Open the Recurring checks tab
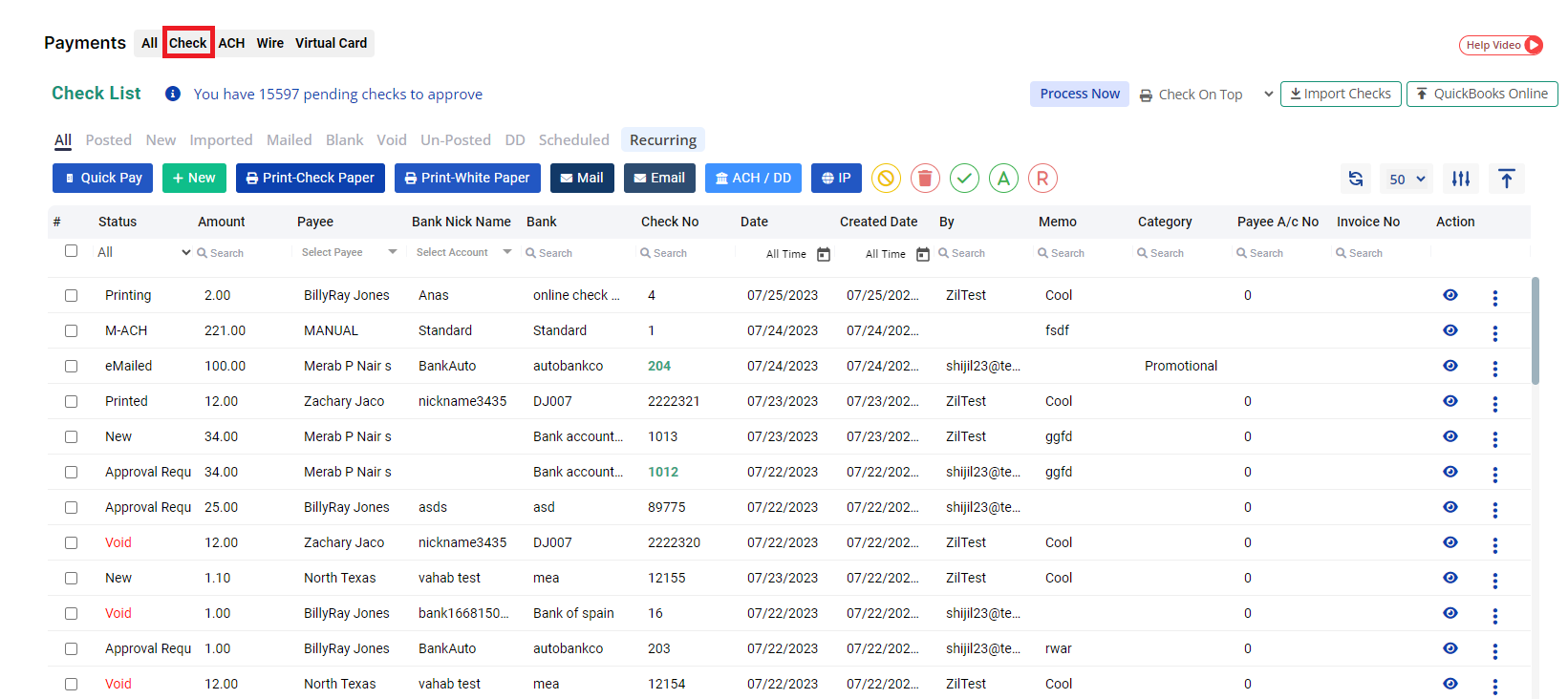This screenshot has height=699, width=1568. click(662, 140)
